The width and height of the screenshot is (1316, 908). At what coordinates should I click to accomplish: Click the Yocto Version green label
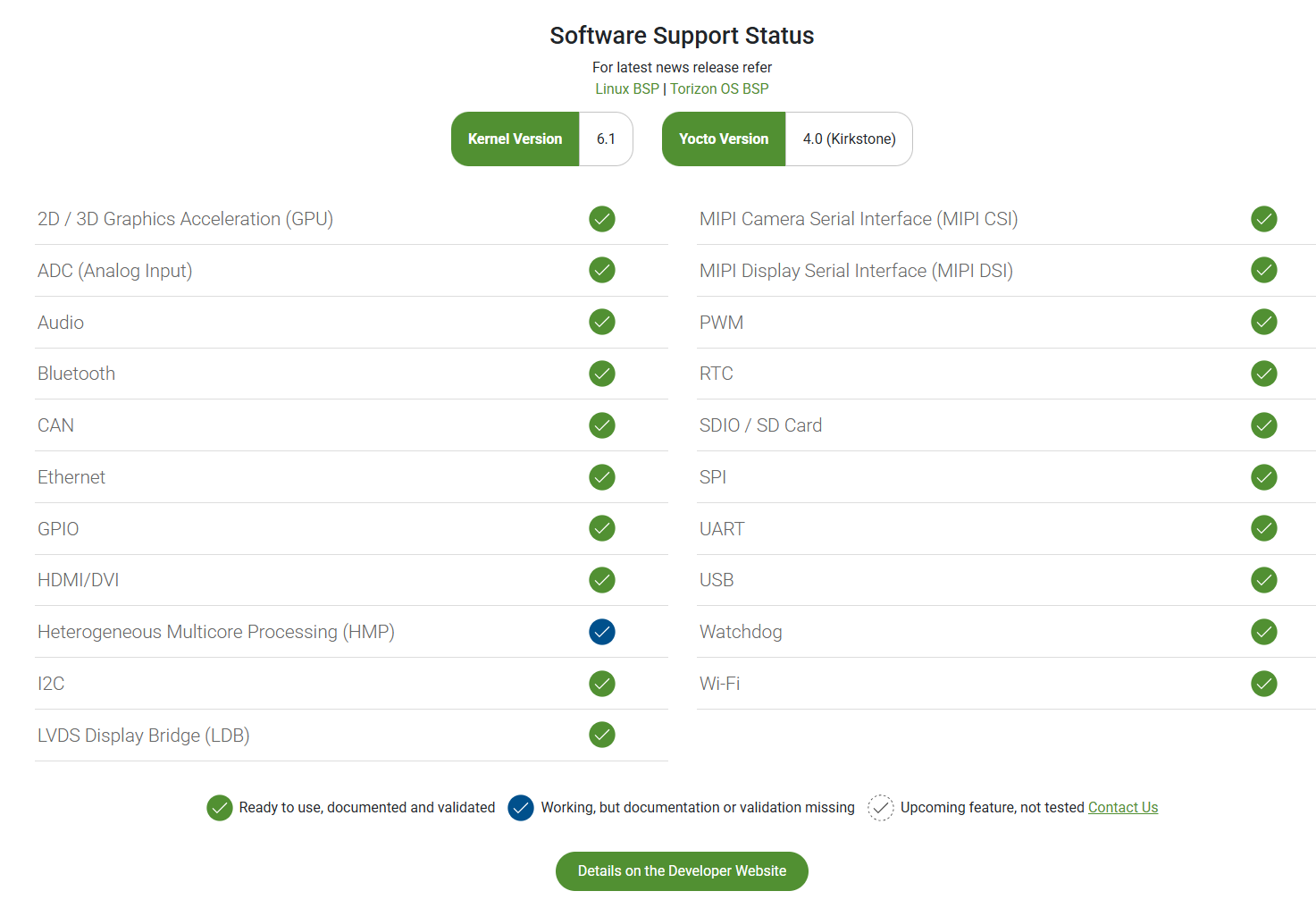tap(724, 139)
